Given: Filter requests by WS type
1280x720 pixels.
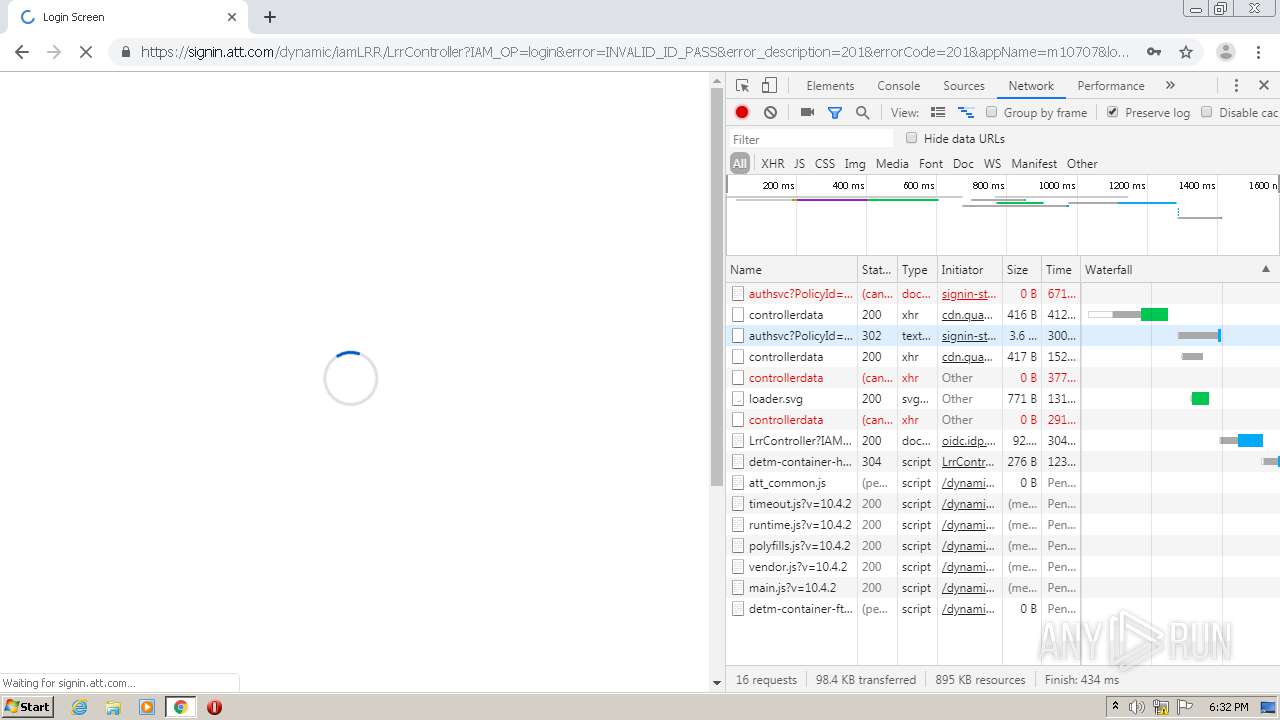Looking at the screenshot, I should pos(992,164).
